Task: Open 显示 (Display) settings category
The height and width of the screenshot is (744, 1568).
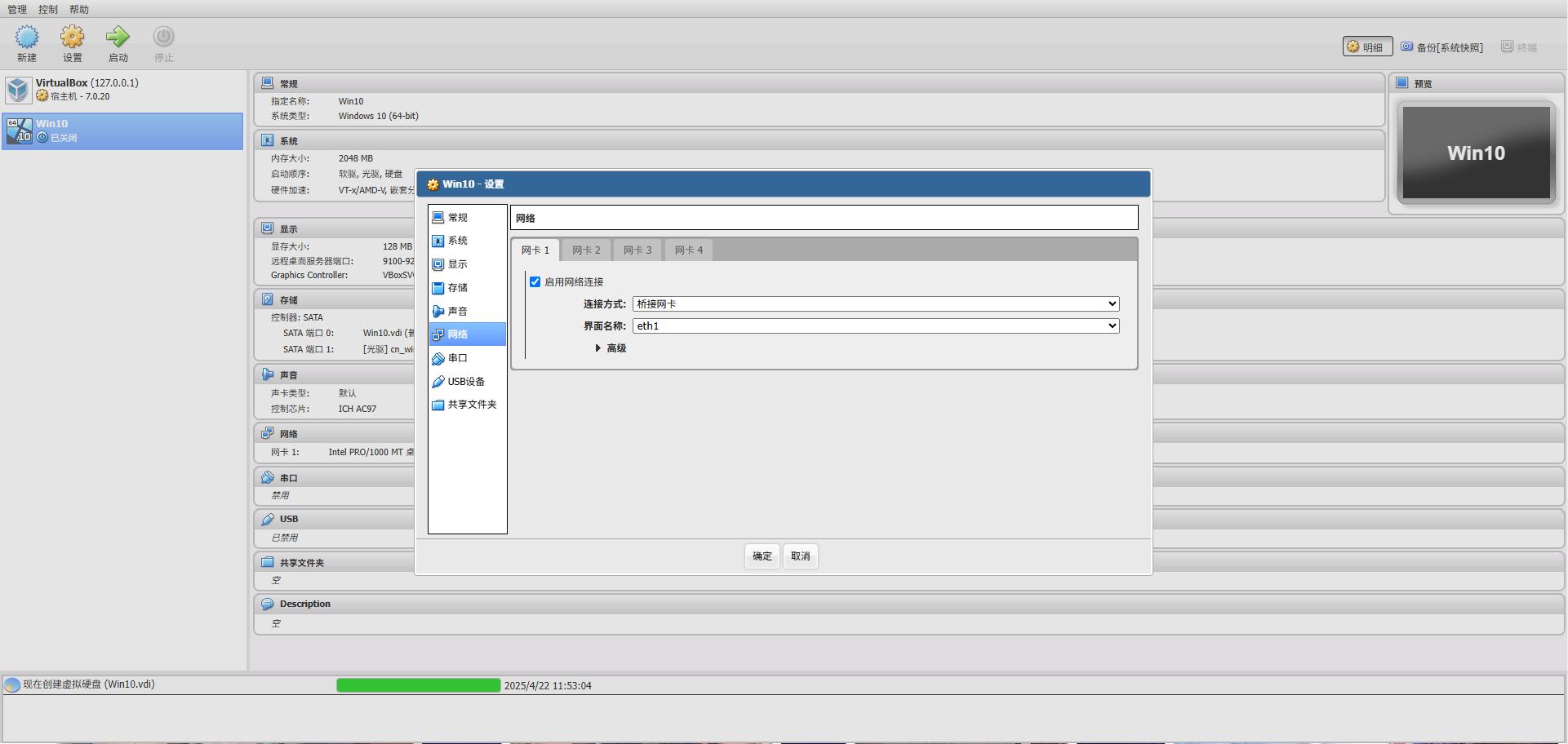Action: 457,264
